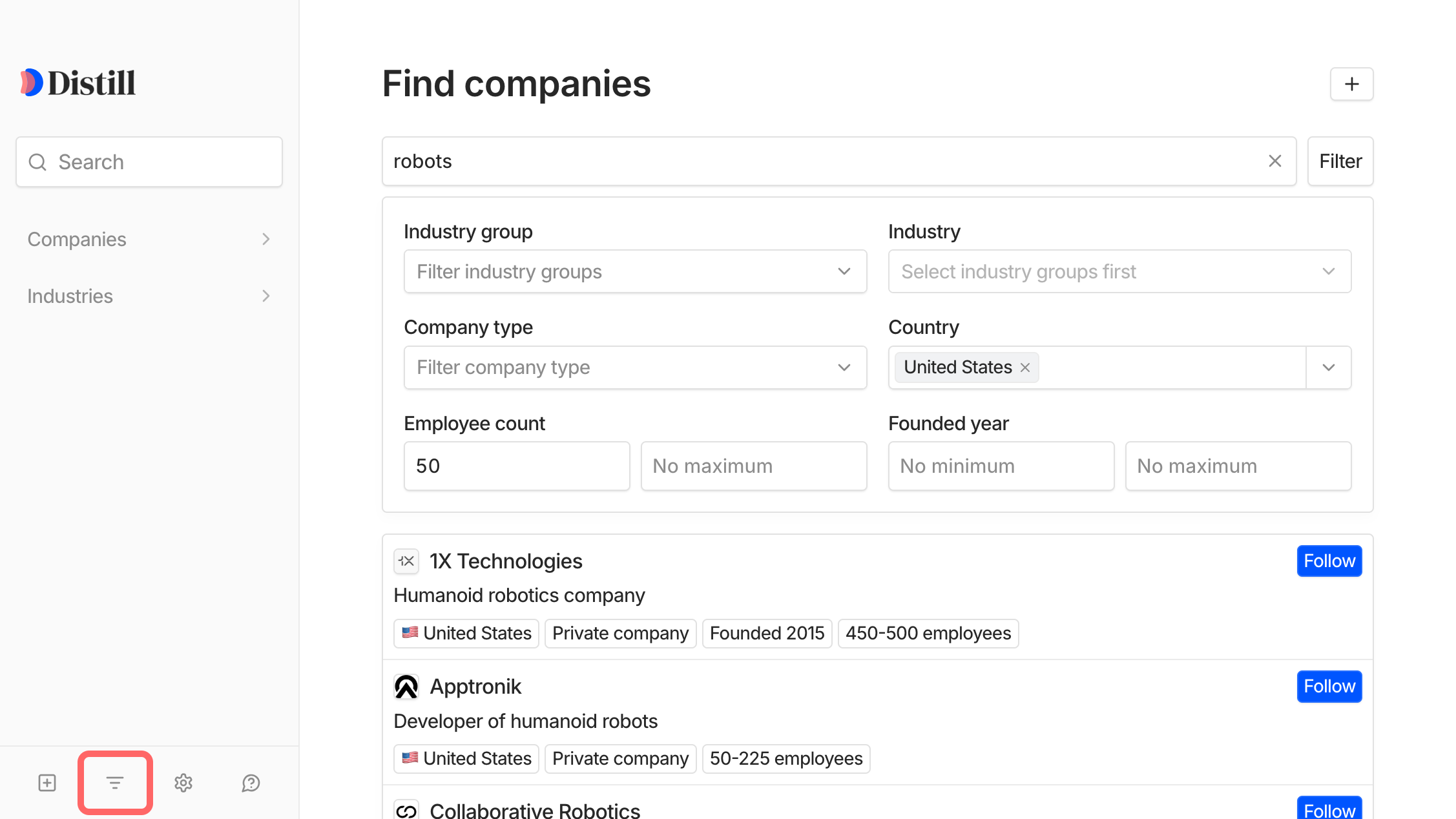
Task: Clear the robots search text
Action: coord(1274,161)
